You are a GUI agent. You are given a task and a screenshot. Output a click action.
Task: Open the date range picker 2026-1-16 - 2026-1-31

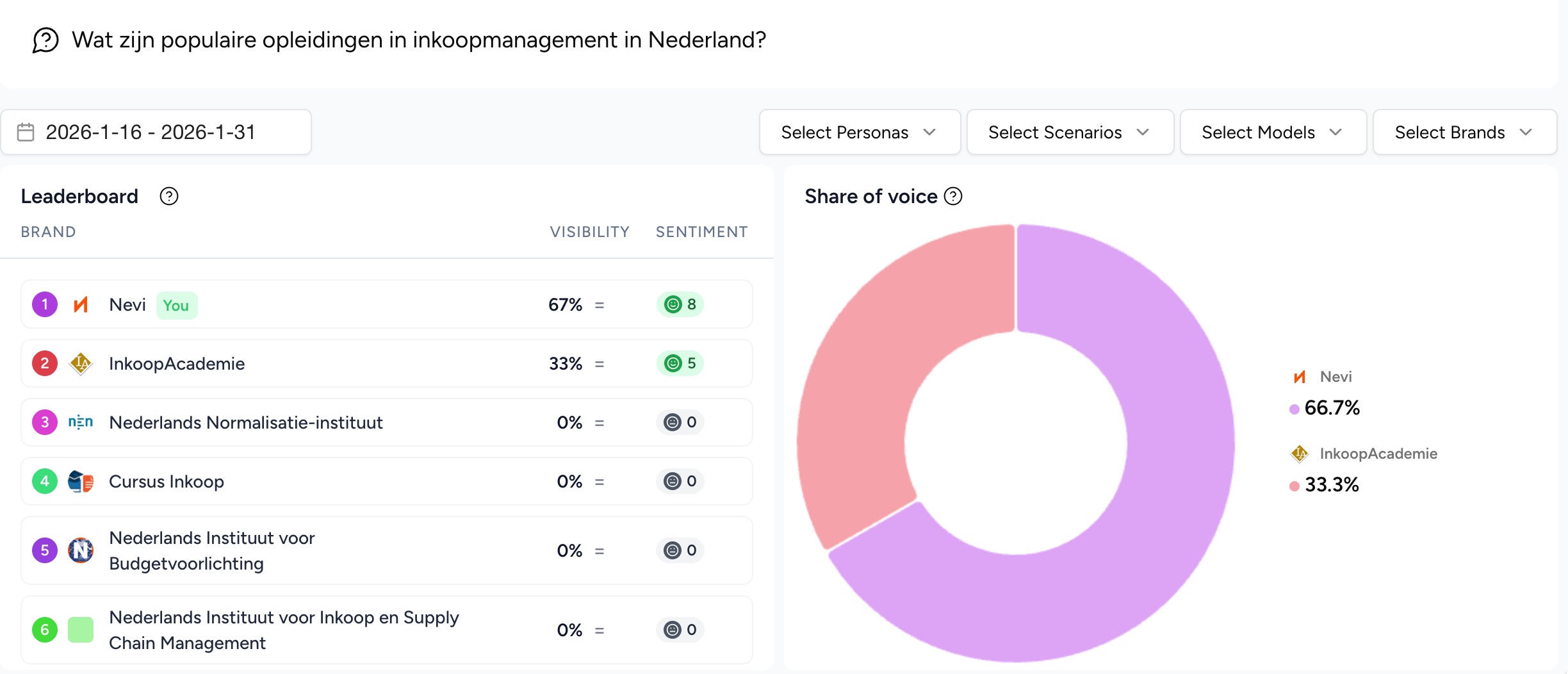(x=151, y=132)
